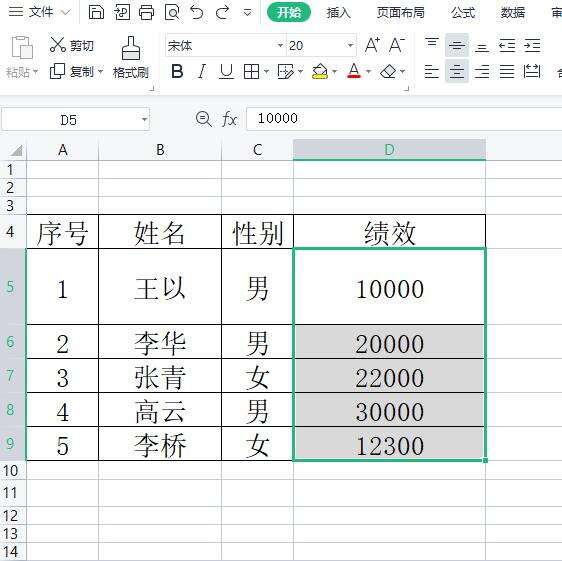Toggle middle vertical alignment

click(x=457, y=46)
